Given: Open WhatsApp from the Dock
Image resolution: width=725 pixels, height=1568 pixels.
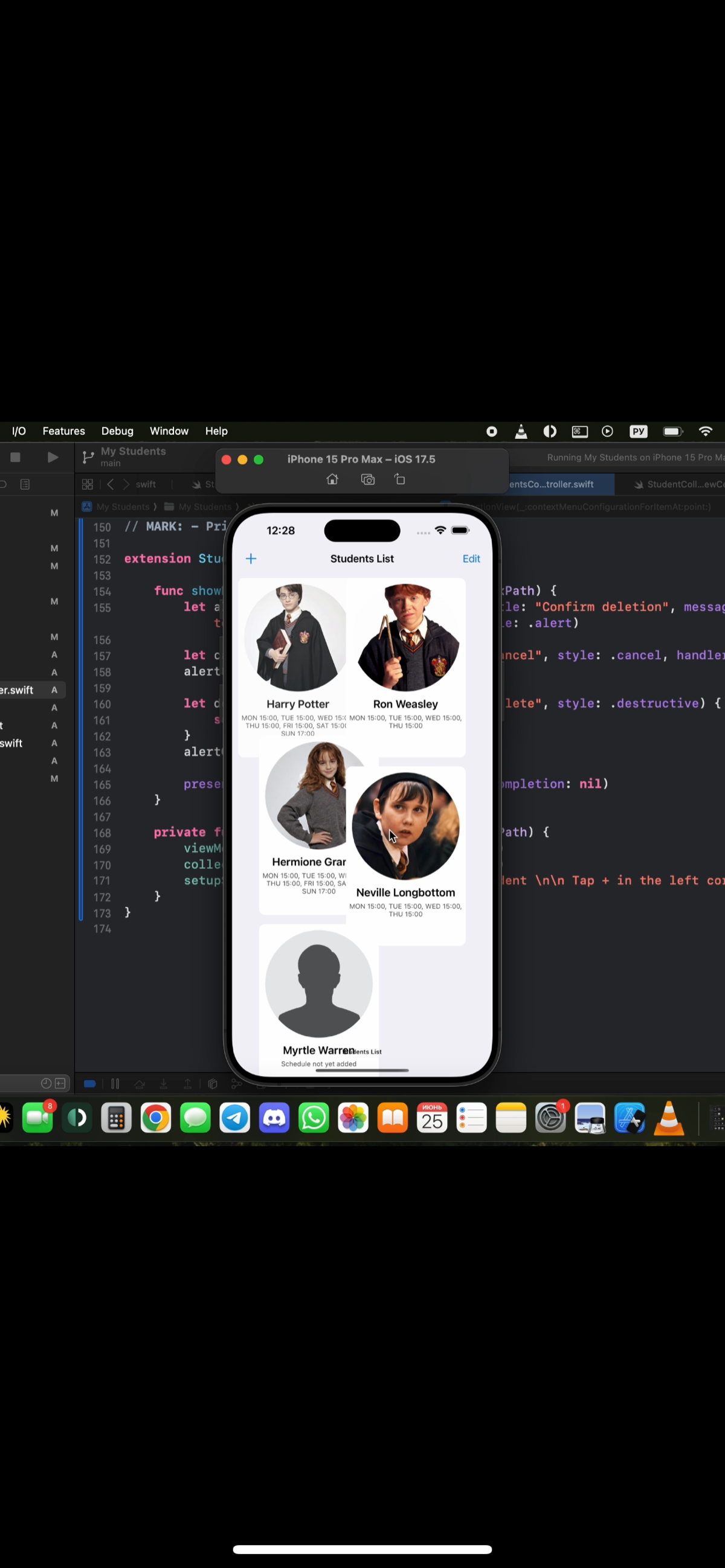Looking at the screenshot, I should point(314,1118).
